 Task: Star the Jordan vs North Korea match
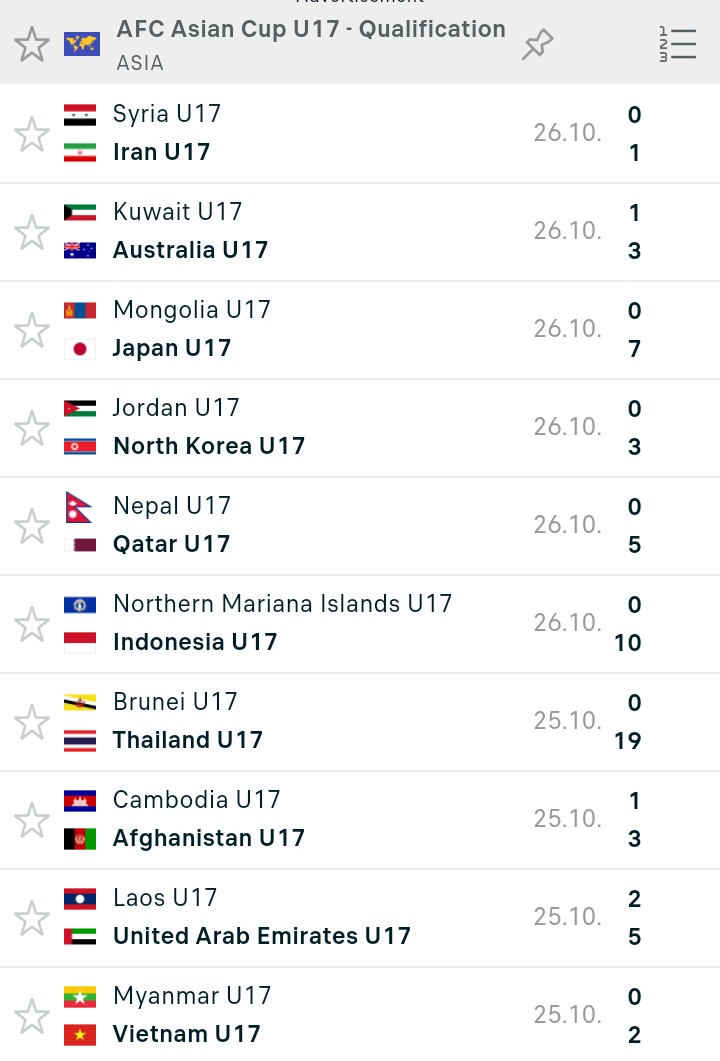[x=32, y=428]
